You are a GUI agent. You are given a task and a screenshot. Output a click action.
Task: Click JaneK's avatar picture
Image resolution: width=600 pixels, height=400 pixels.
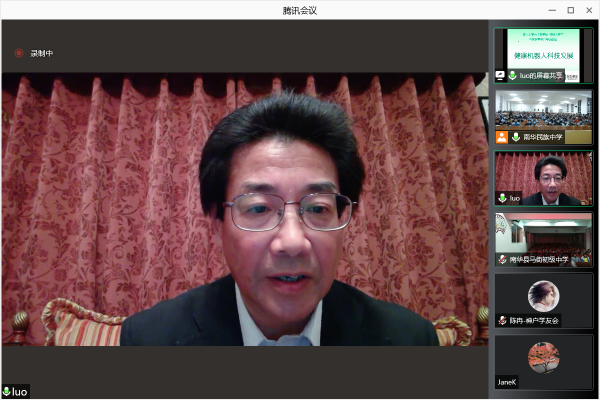(x=543, y=356)
